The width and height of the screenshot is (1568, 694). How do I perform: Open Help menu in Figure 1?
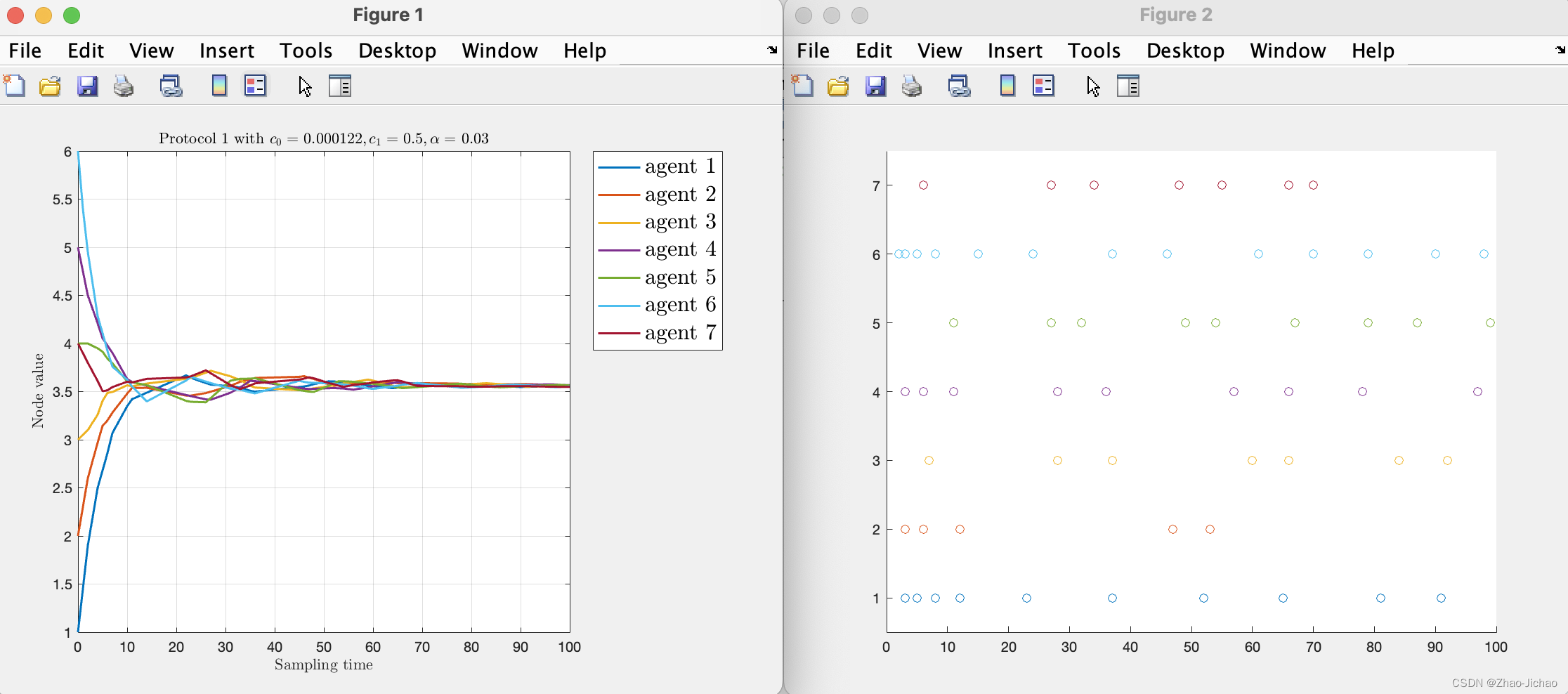[x=585, y=51]
